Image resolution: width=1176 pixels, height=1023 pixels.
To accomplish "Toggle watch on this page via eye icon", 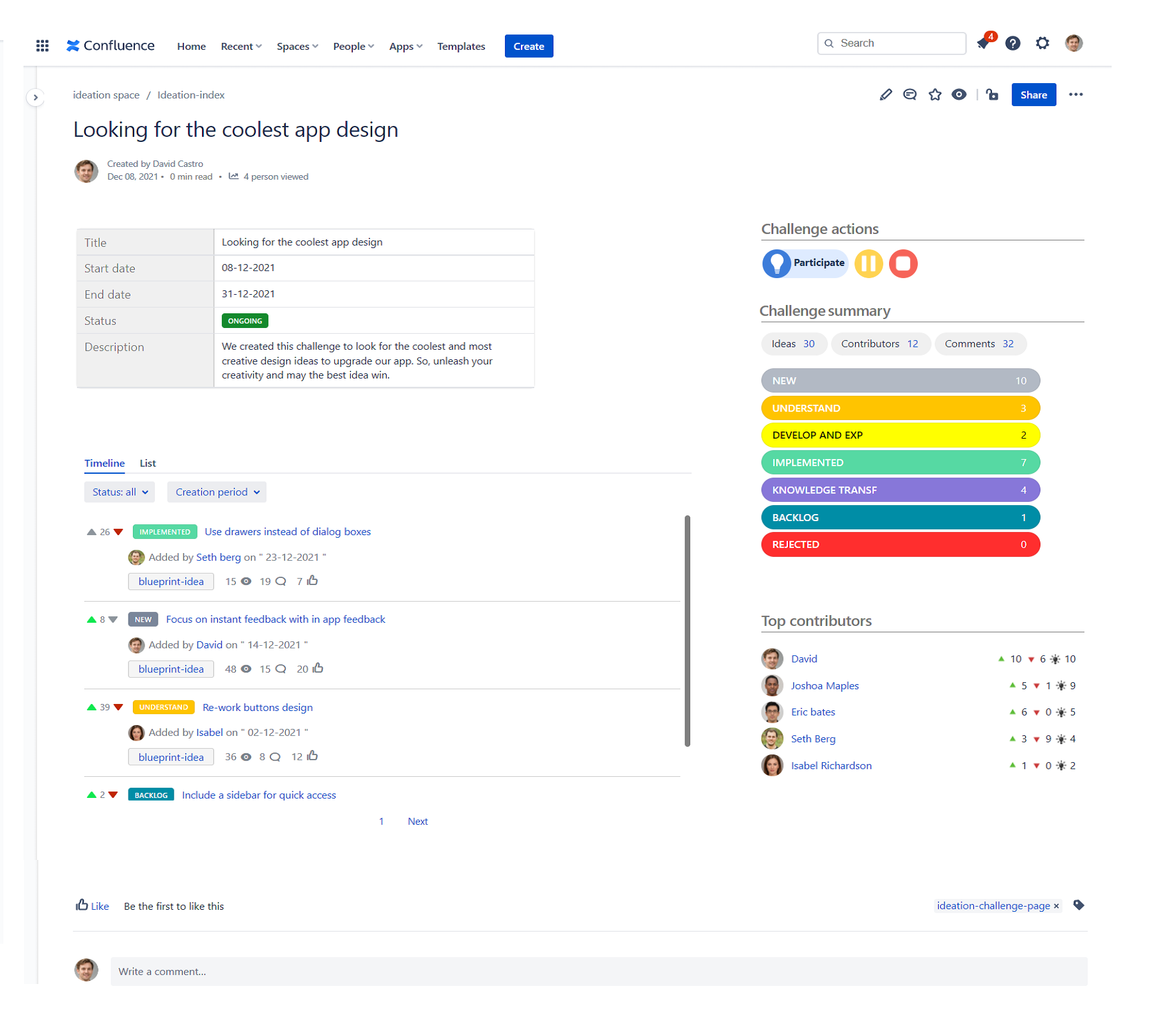I will coord(959,94).
